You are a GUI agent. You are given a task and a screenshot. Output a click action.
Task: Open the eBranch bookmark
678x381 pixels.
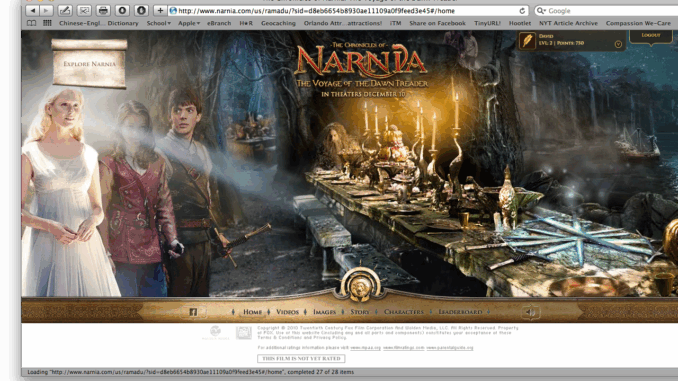[x=219, y=23]
